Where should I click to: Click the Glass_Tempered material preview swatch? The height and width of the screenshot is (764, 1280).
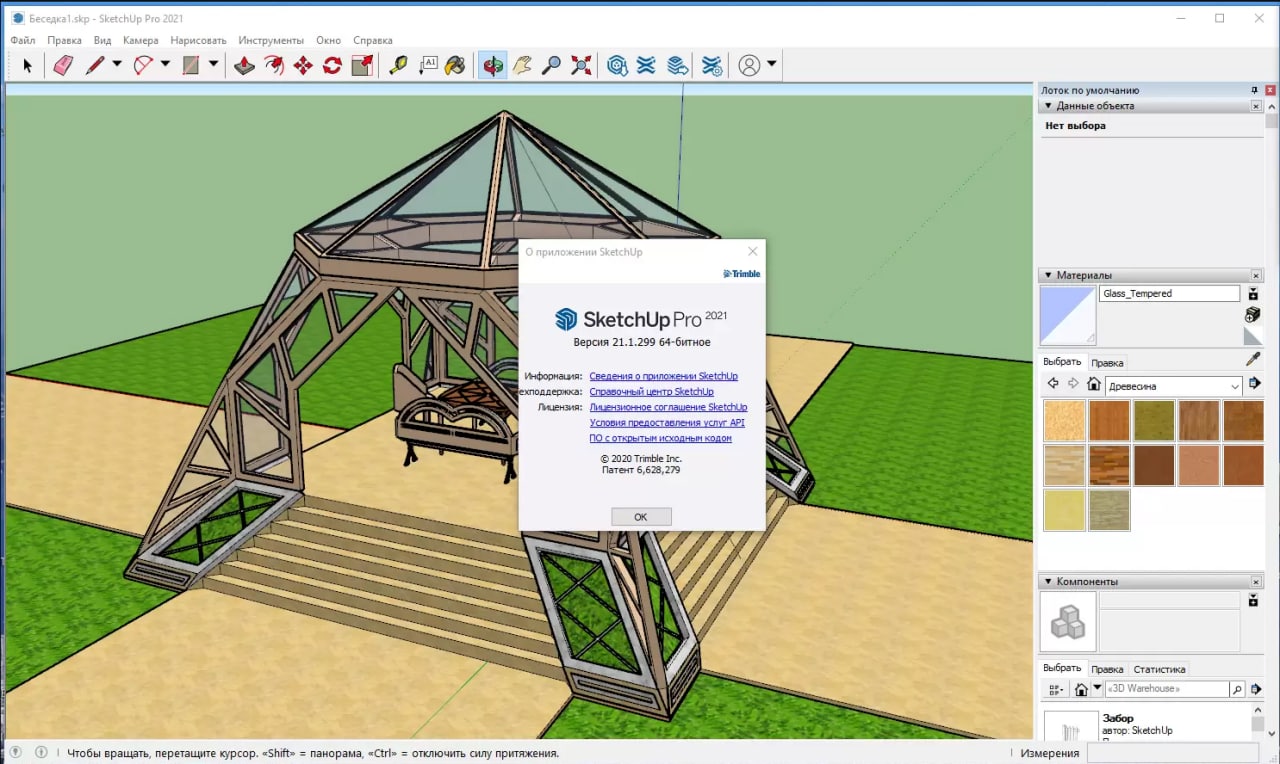point(1068,316)
